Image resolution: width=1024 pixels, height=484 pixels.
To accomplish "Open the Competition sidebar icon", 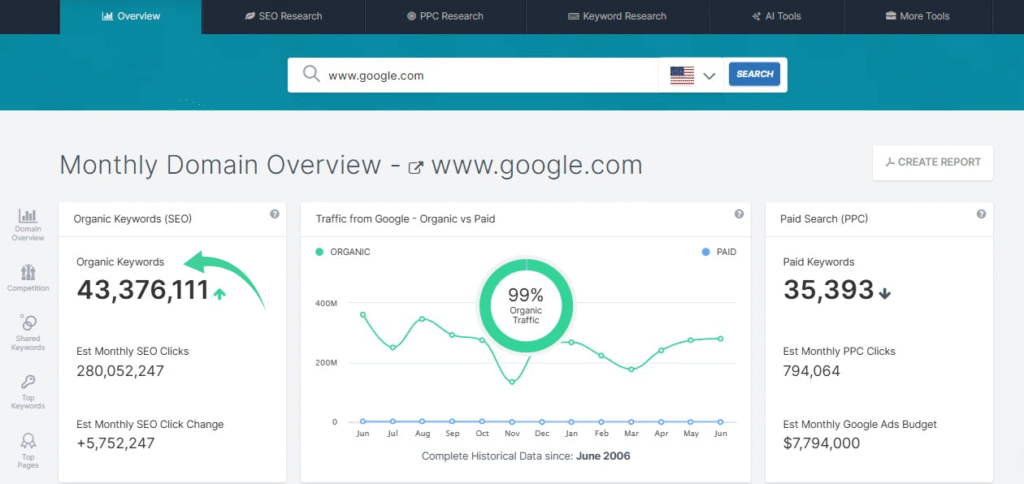I will 28,277.
